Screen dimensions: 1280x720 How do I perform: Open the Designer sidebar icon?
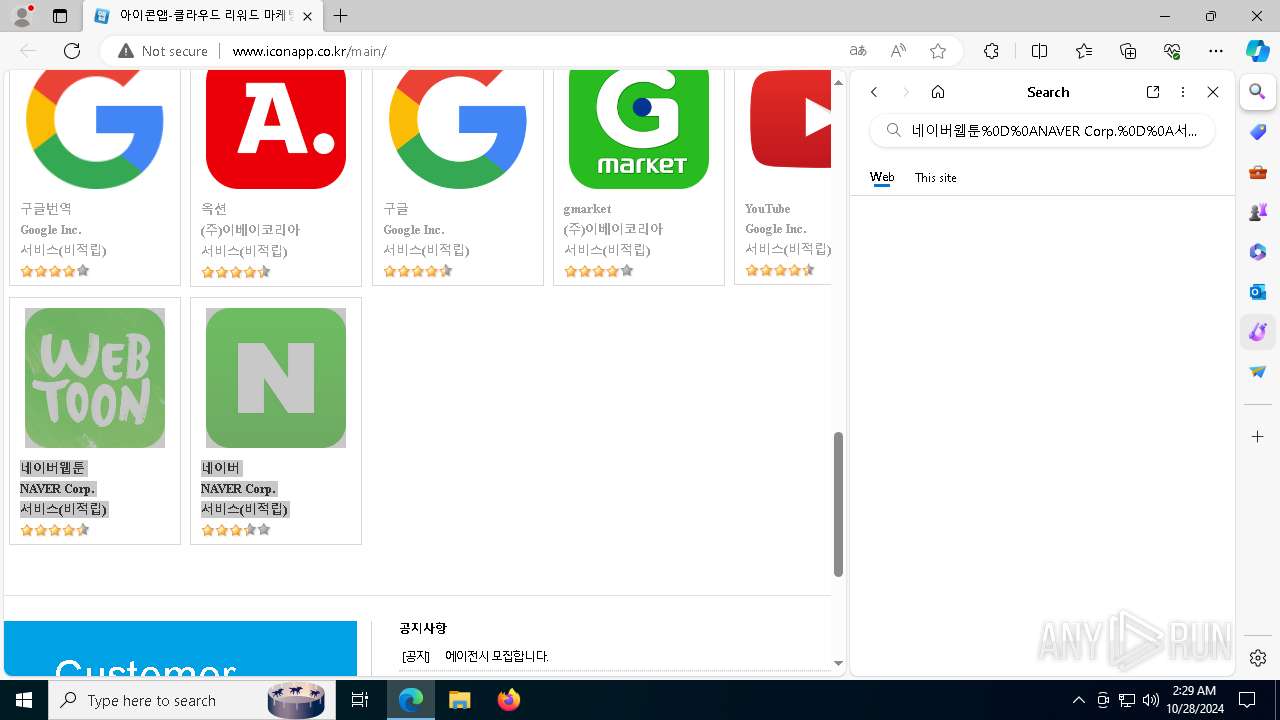pos(1258,332)
